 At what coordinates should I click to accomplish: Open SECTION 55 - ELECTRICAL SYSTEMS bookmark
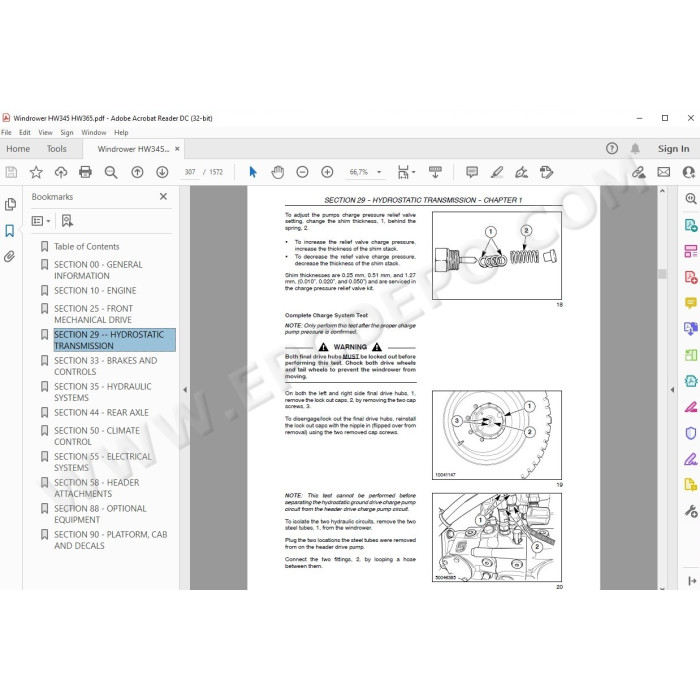[x=103, y=462]
